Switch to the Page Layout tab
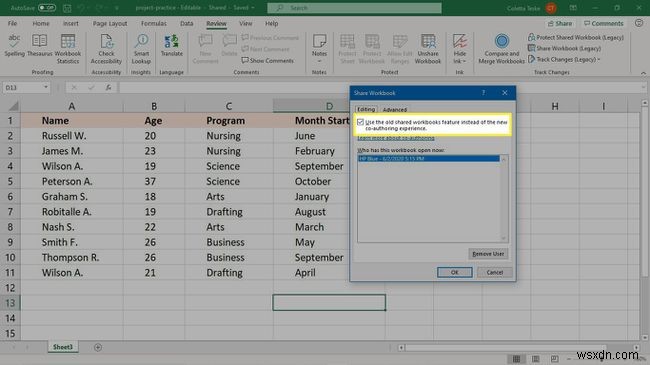Screen dimensions: 650x365 (110, 24)
